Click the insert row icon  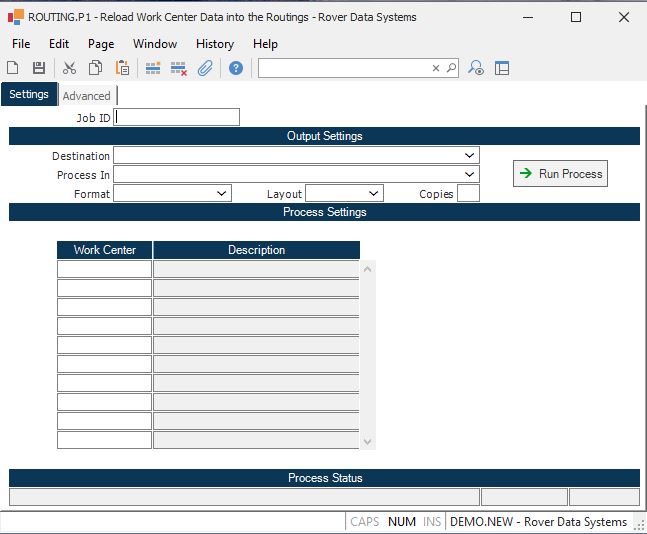153,68
